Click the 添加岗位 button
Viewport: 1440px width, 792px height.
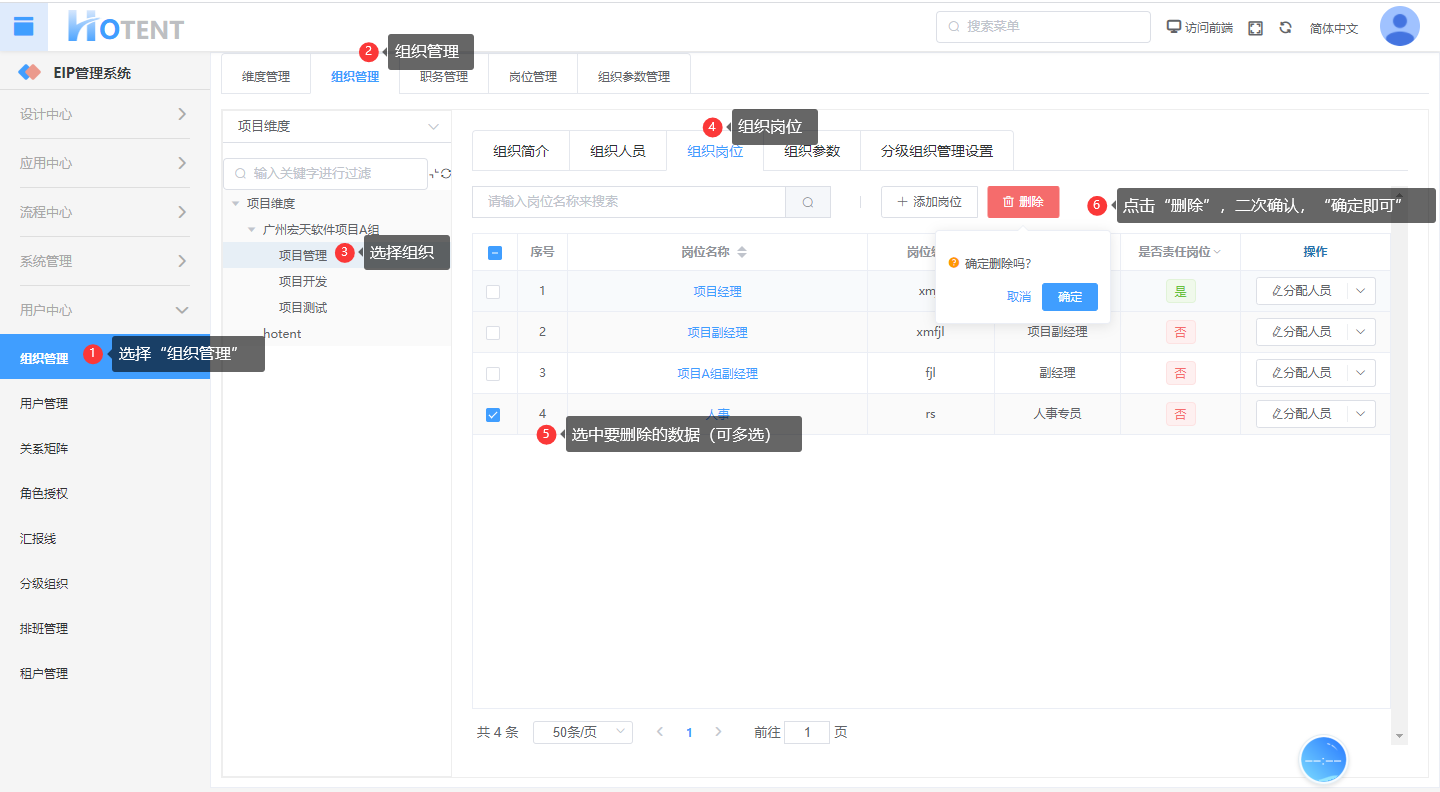coord(928,202)
